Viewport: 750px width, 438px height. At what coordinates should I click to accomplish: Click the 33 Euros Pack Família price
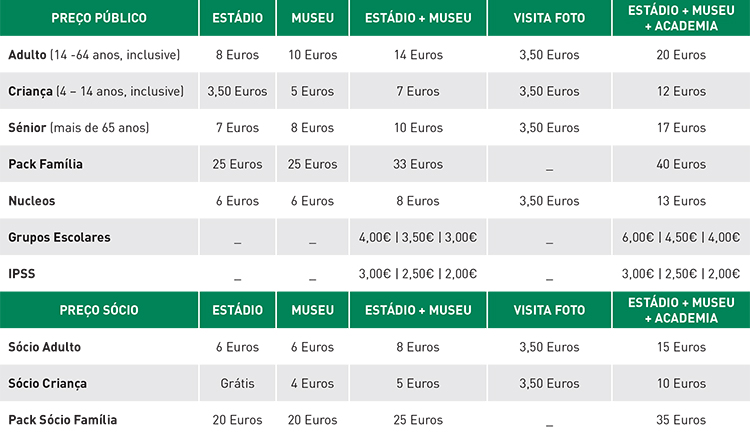[418, 164]
